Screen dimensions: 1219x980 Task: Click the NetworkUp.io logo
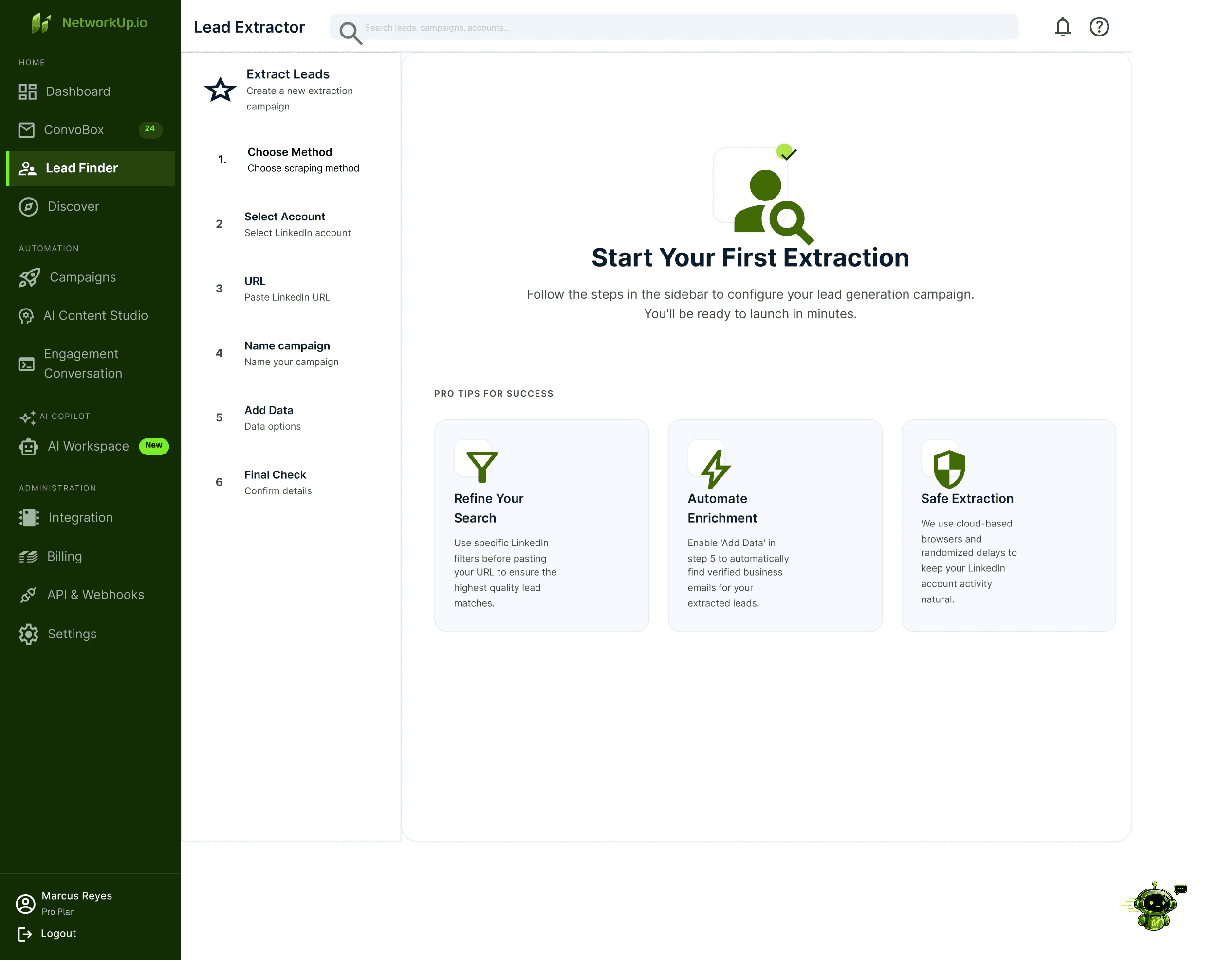point(90,22)
